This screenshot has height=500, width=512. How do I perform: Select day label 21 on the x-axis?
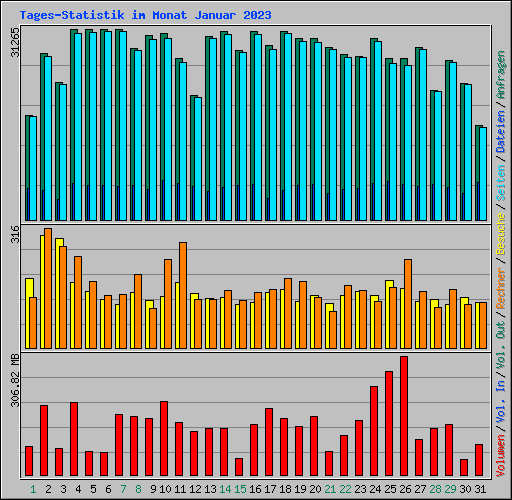click(330, 489)
